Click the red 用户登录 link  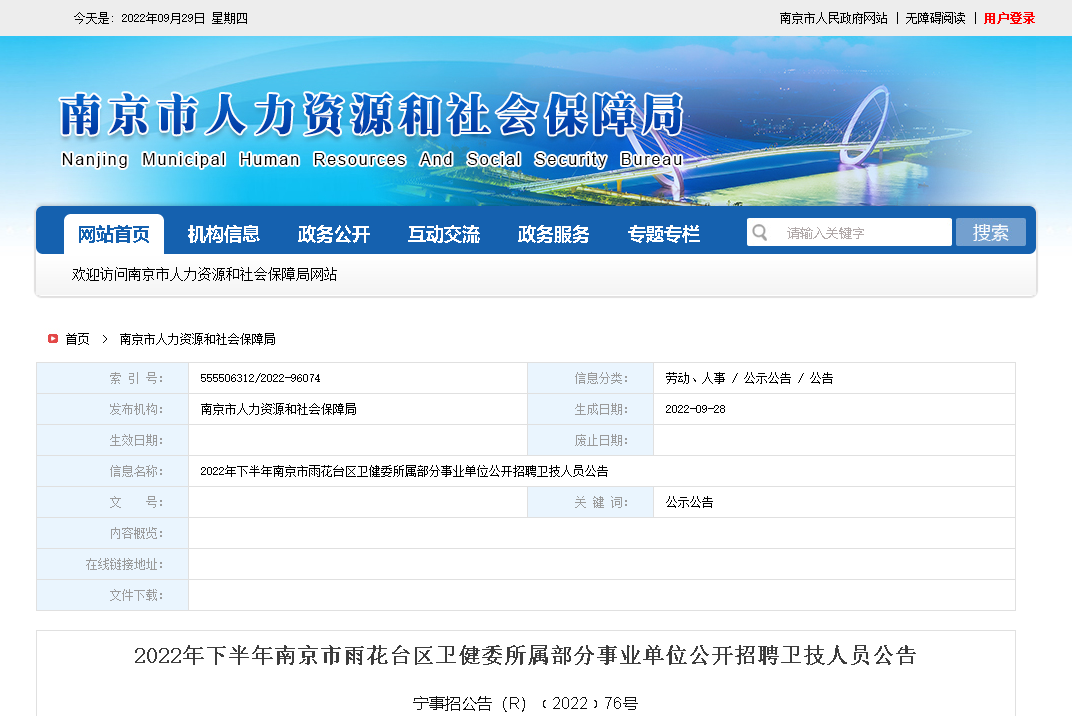coord(1009,18)
